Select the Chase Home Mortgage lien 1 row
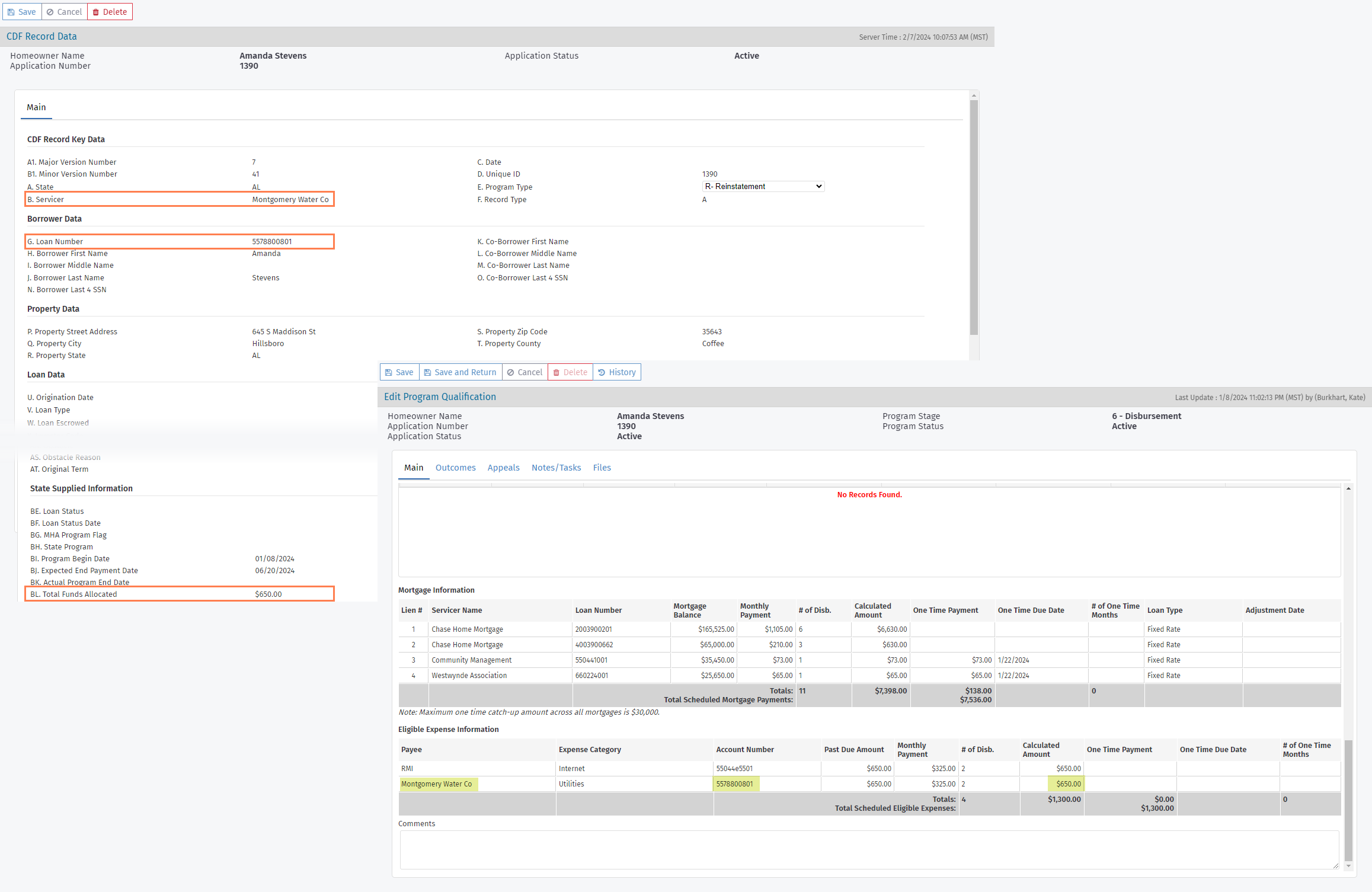Viewport: 1372px width, 892px height. [x=467, y=629]
